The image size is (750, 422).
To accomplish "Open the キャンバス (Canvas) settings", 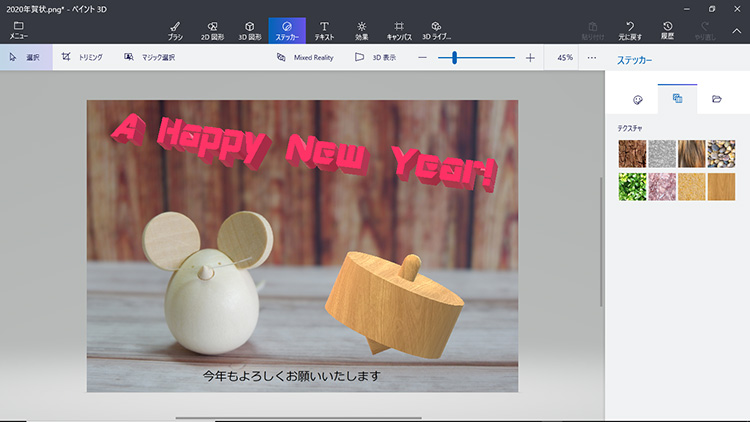I will (399, 29).
